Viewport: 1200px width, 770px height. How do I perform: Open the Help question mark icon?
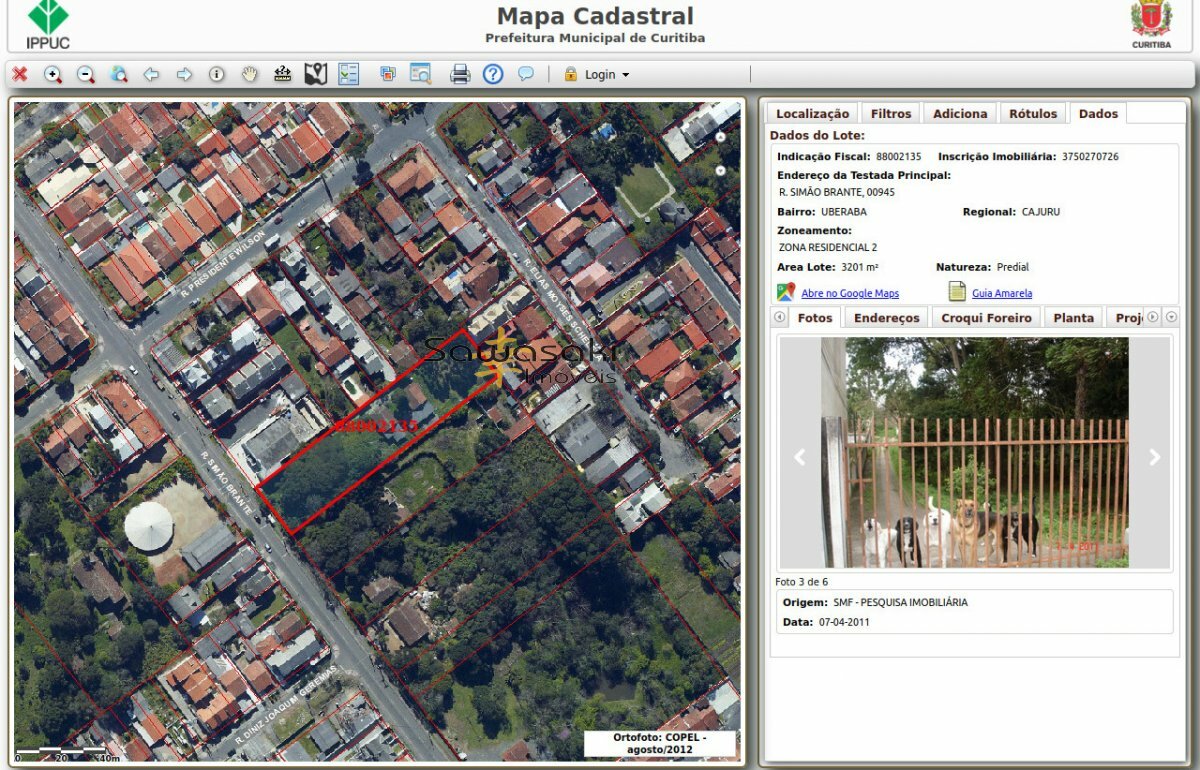click(x=492, y=74)
